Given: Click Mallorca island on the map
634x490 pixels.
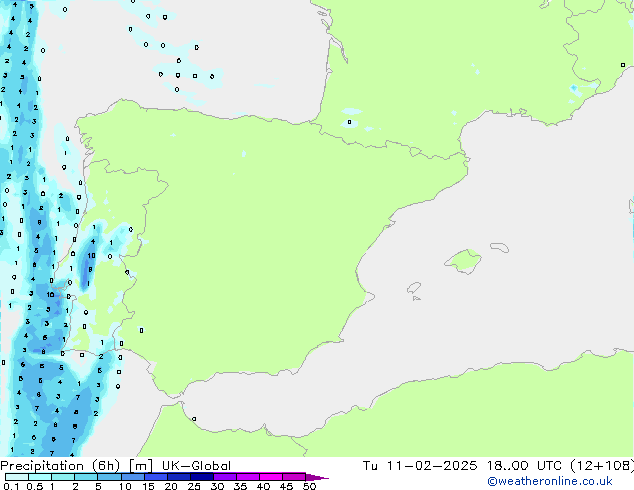Looking at the screenshot, I should [x=464, y=261].
